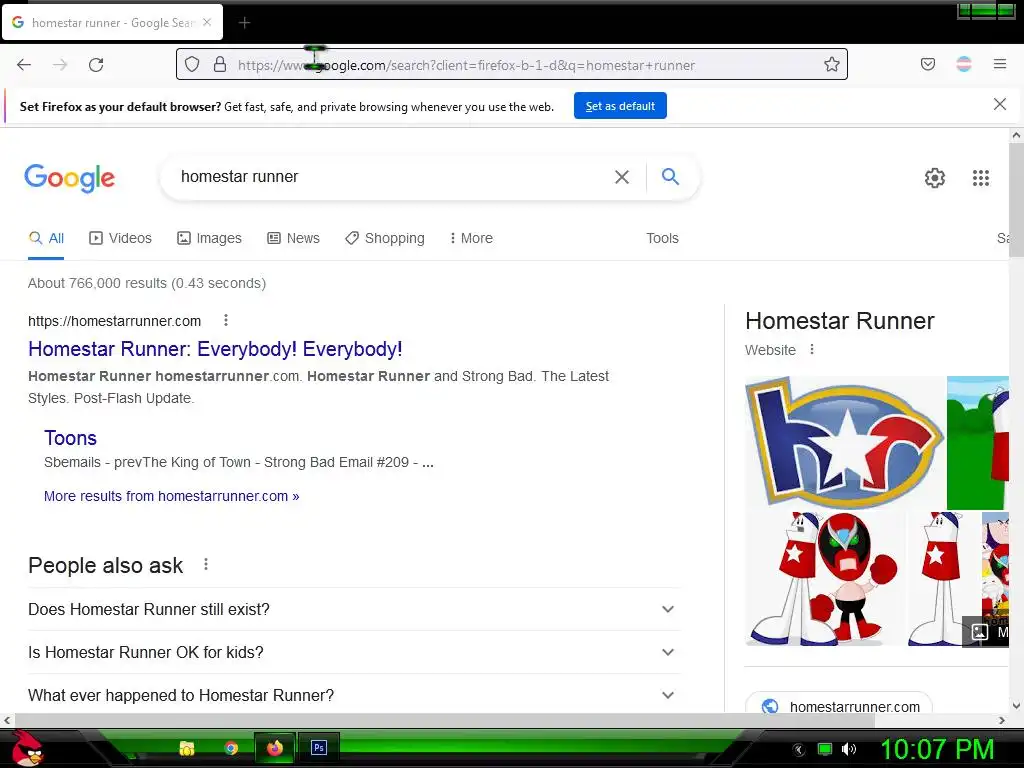Open the Strong Bad and Homestar image
The height and width of the screenshot is (768, 1024).
tap(825, 579)
